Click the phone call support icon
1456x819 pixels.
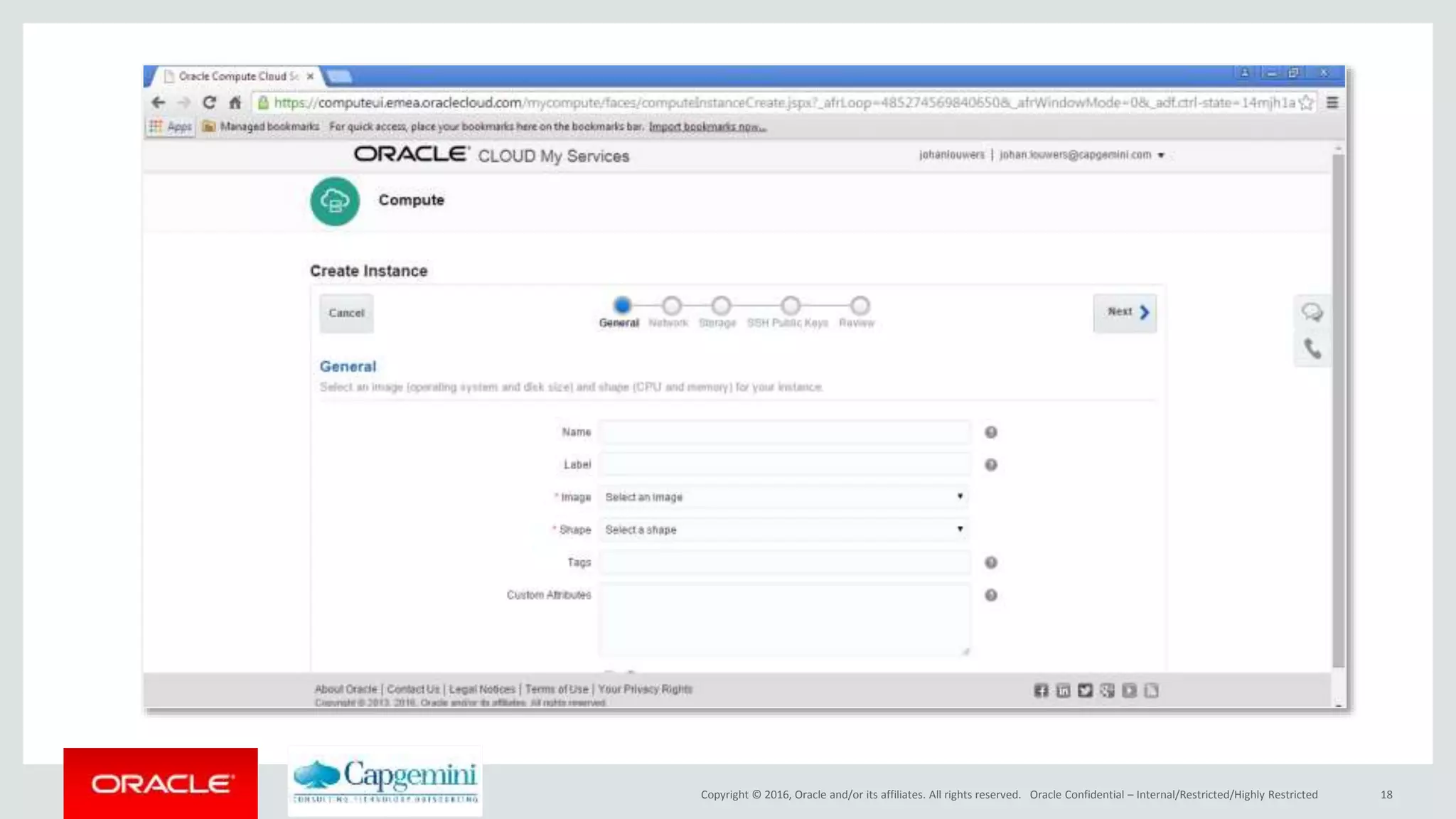[1312, 349]
